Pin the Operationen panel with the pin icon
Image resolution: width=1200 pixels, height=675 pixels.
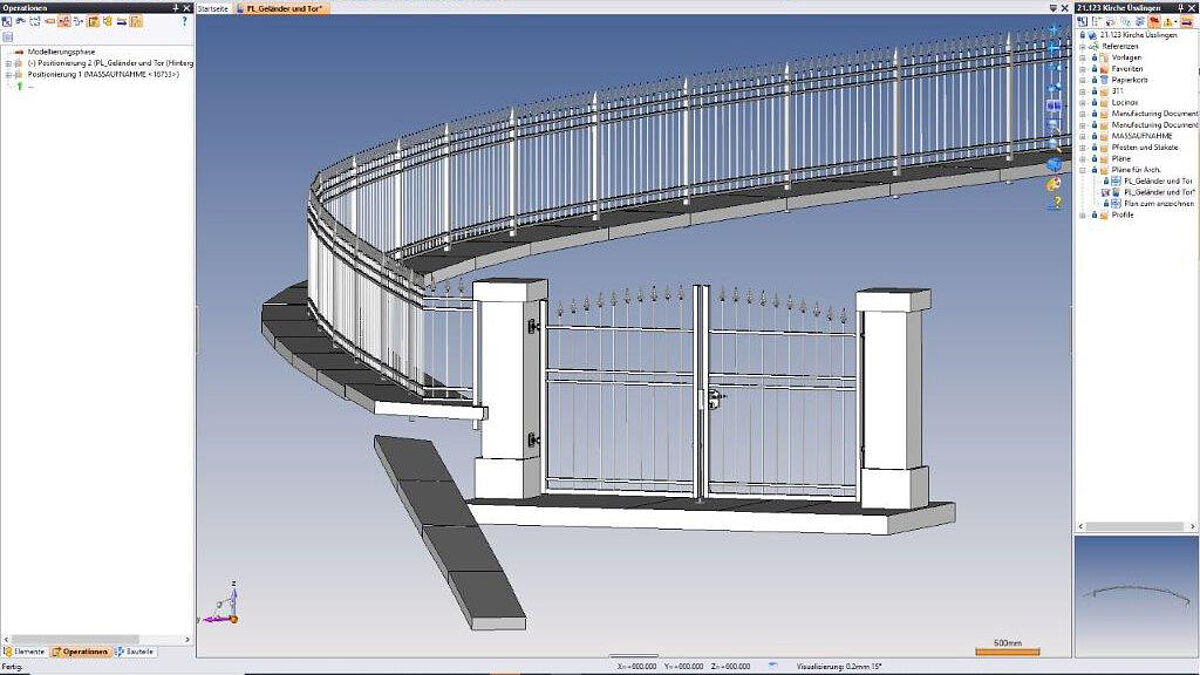[x=175, y=7]
